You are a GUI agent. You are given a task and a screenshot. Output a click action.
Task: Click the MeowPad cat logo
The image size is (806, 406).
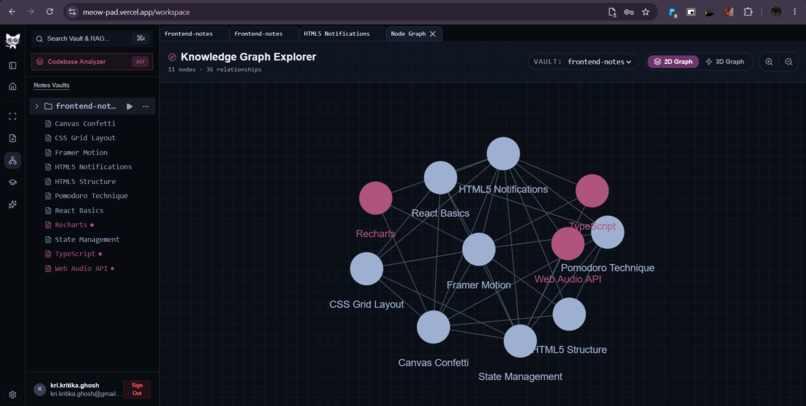click(12, 41)
